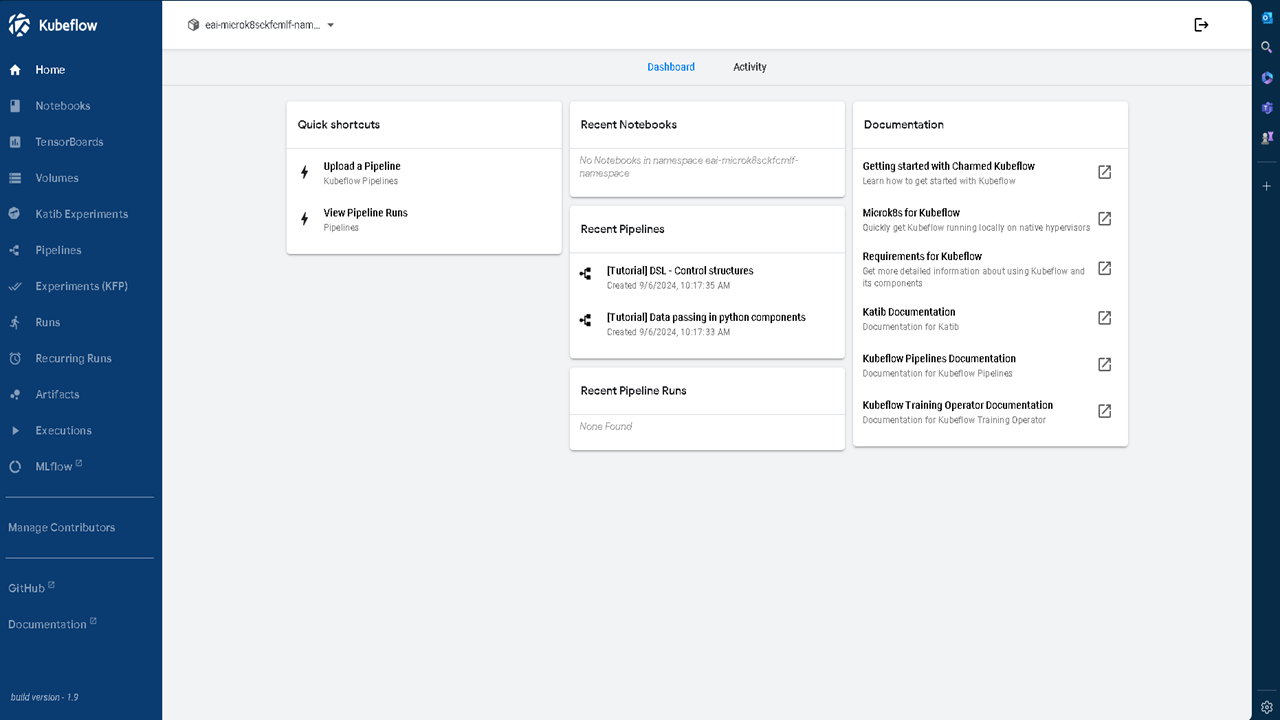Click the logout icon in top bar
Viewport: 1280px width, 720px height.
(x=1202, y=25)
